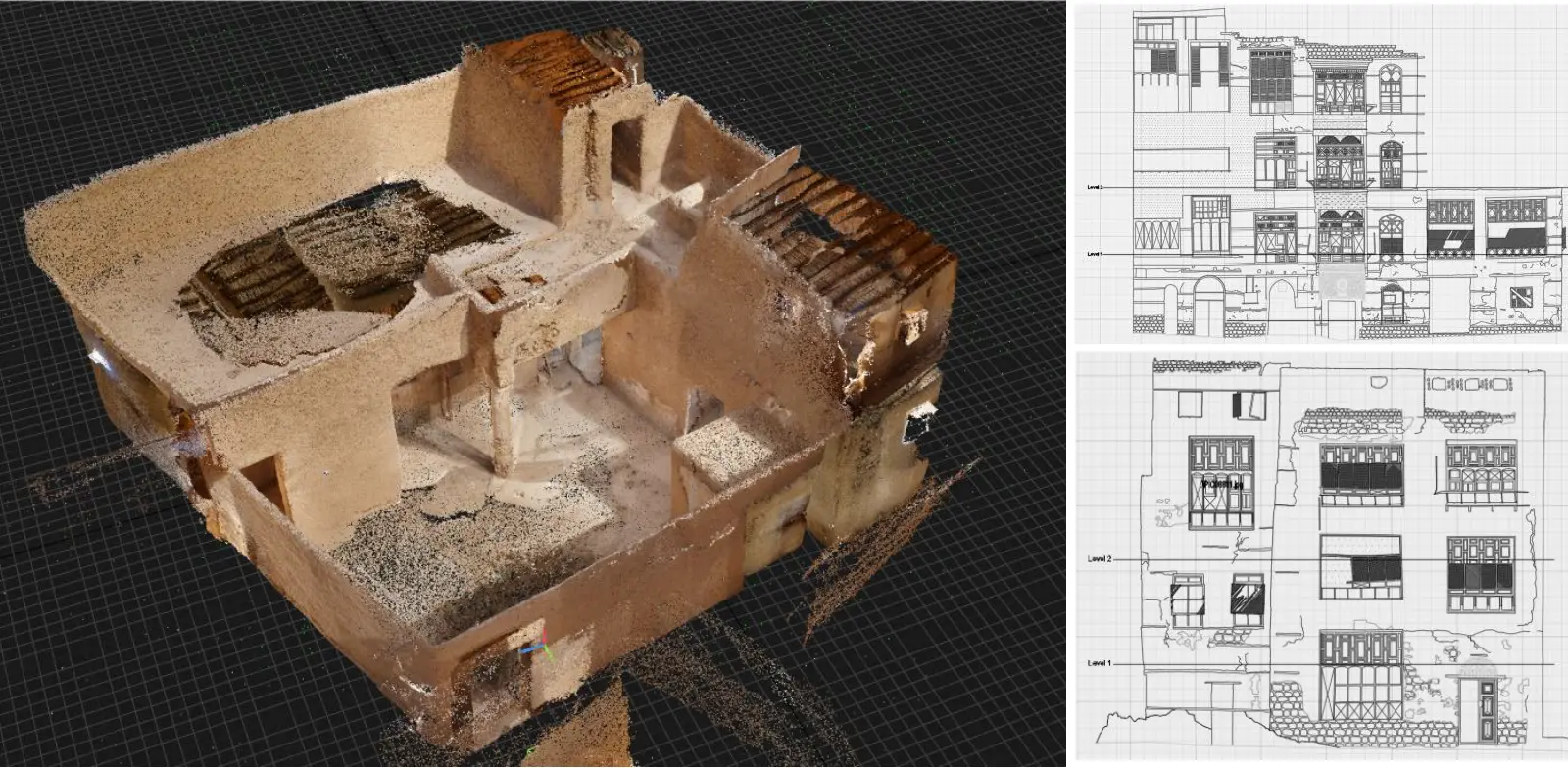Select the Level 2 label in upper elevation
The width and height of the screenshot is (1568, 768).
pyautogui.click(x=1095, y=186)
